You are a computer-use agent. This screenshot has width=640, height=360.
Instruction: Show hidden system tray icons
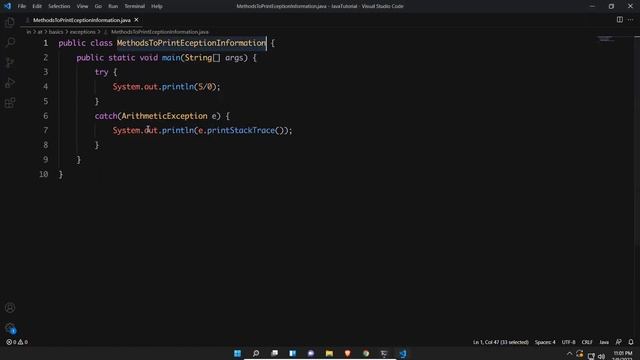569,354
